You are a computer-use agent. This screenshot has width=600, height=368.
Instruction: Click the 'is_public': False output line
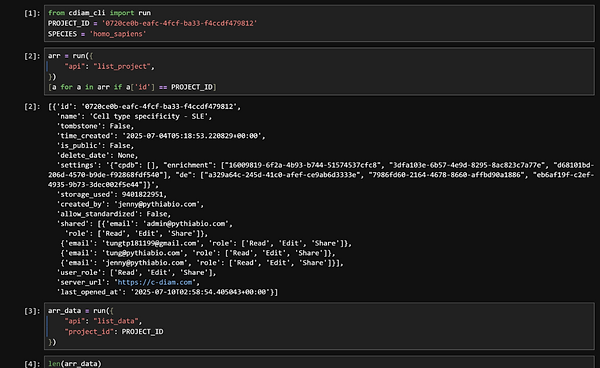(95, 146)
